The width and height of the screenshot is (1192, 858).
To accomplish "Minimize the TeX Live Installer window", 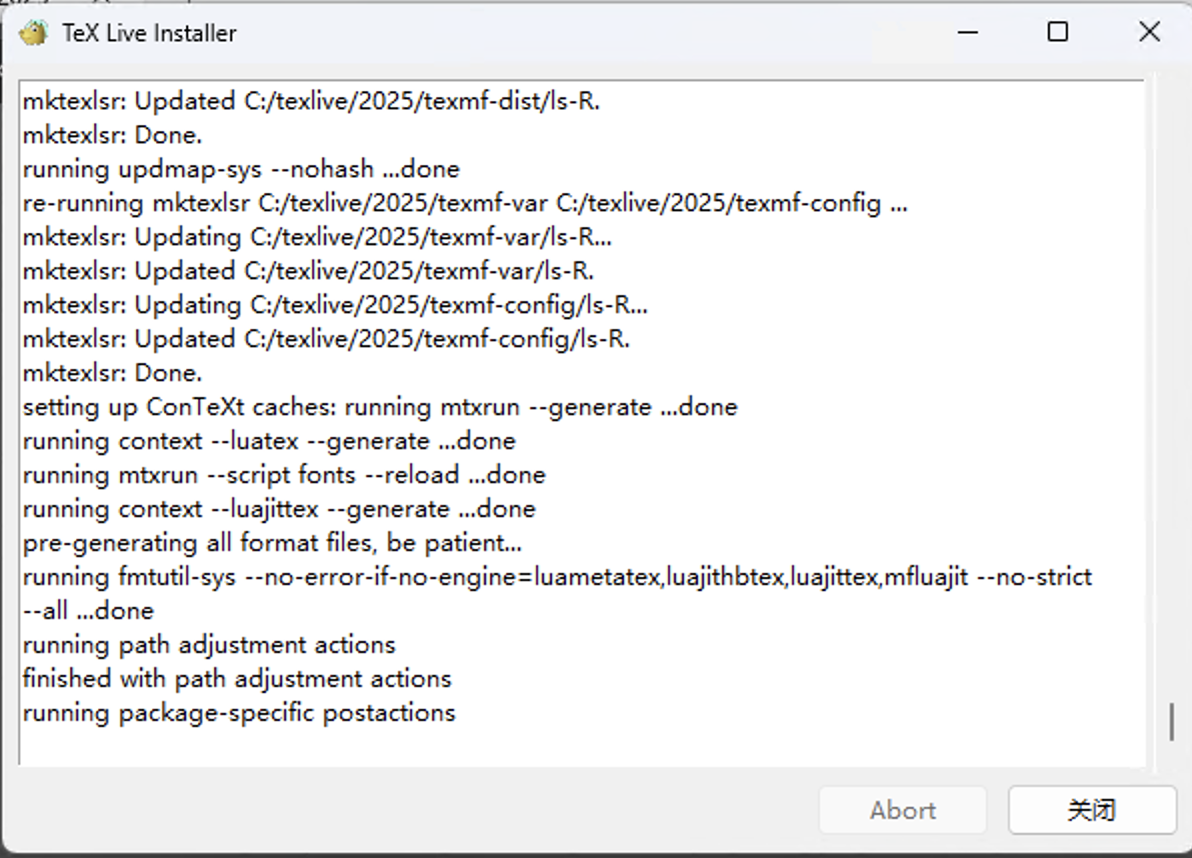I will pos(968,32).
